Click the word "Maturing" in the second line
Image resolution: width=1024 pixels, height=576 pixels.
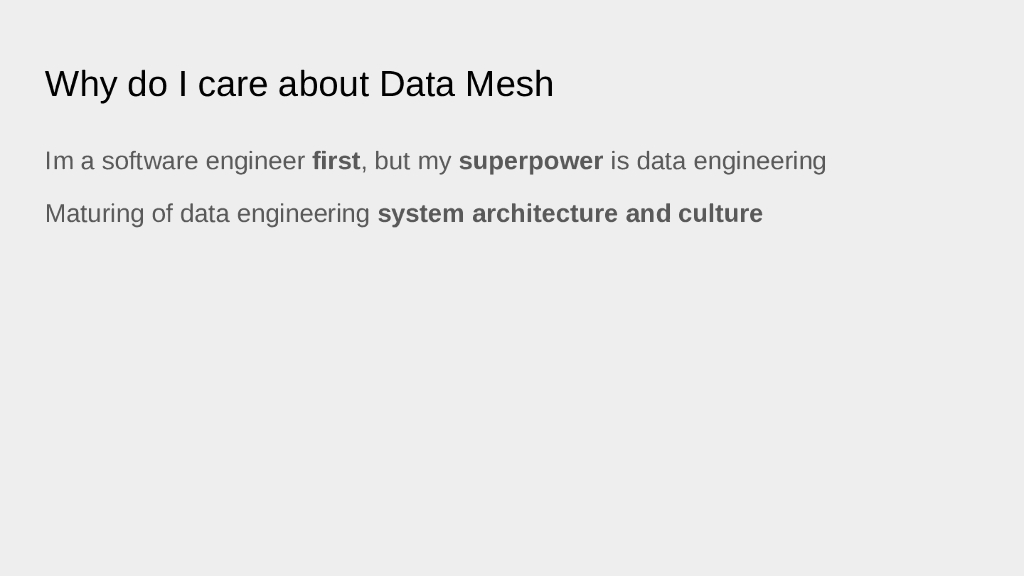pyautogui.click(x=94, y=214)
